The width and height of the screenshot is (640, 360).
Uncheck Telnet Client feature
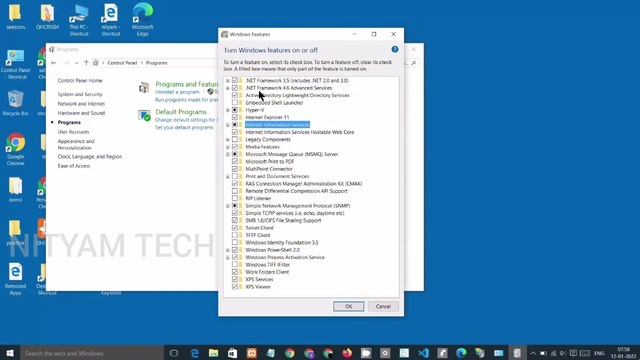click(235, 227)
